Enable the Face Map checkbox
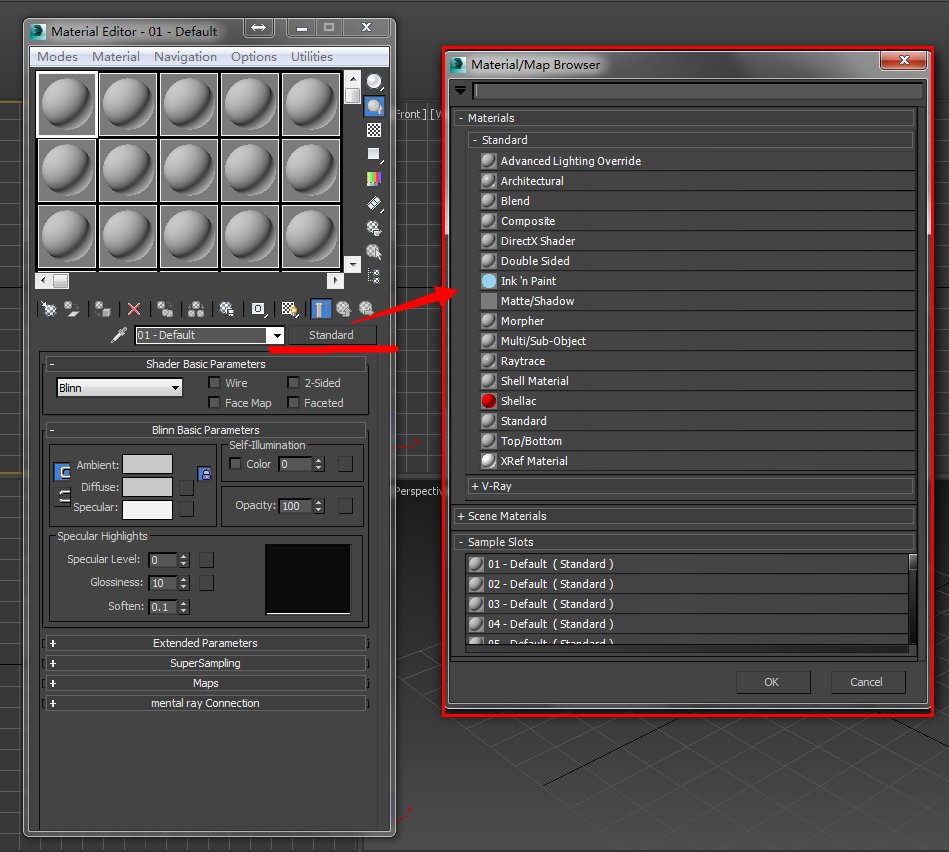This screenshot has height=852, width=949. pos(214,403)
